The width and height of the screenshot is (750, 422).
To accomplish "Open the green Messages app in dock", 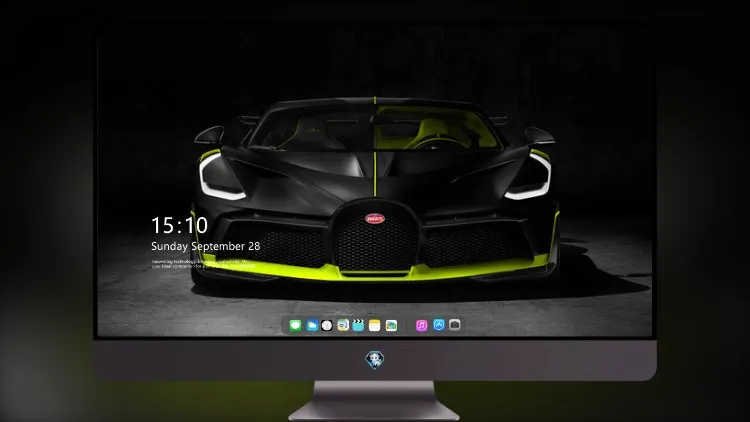I will [295, 325].
